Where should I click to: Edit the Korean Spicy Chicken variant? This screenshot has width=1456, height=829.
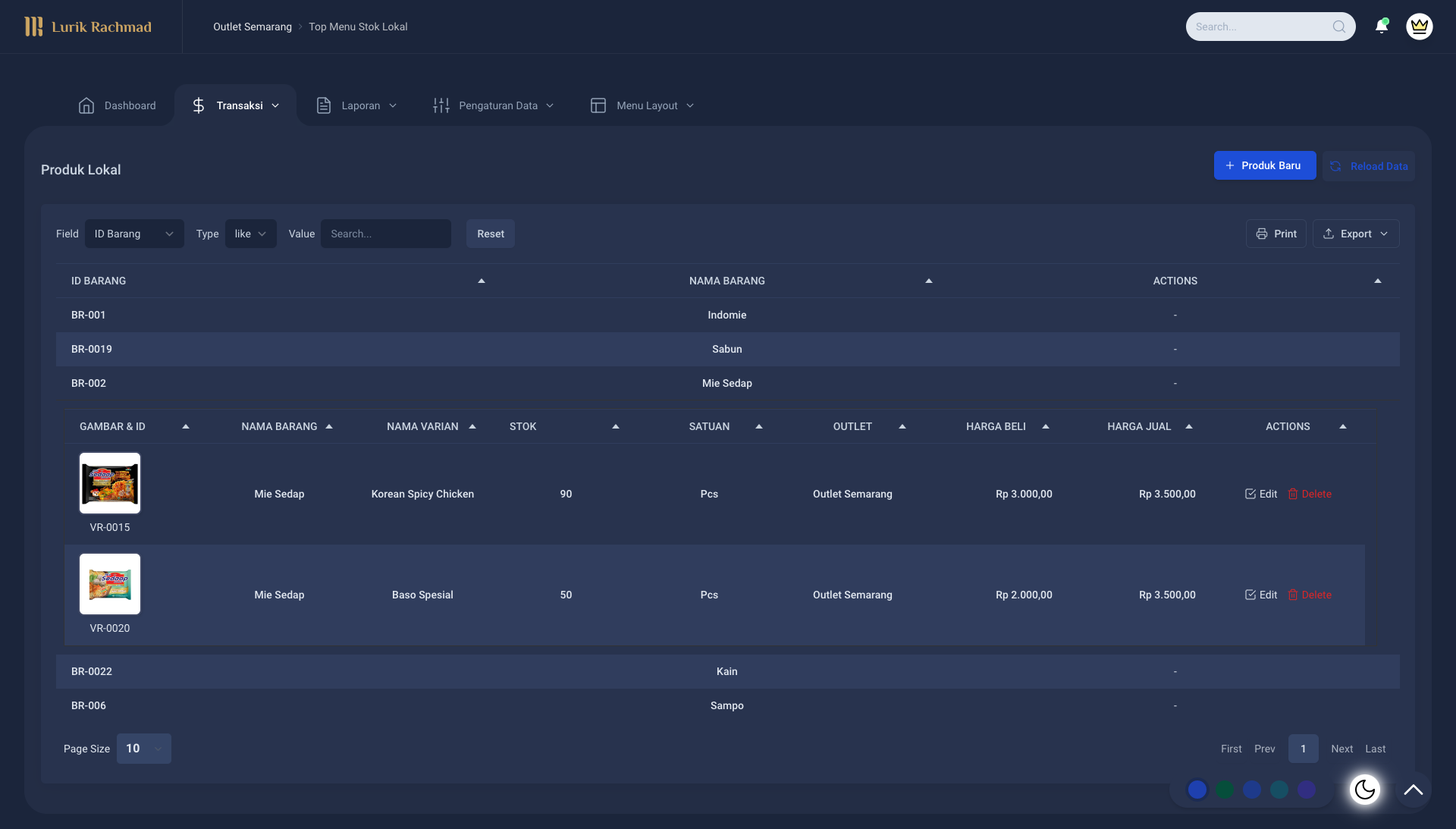[1261, 494]
